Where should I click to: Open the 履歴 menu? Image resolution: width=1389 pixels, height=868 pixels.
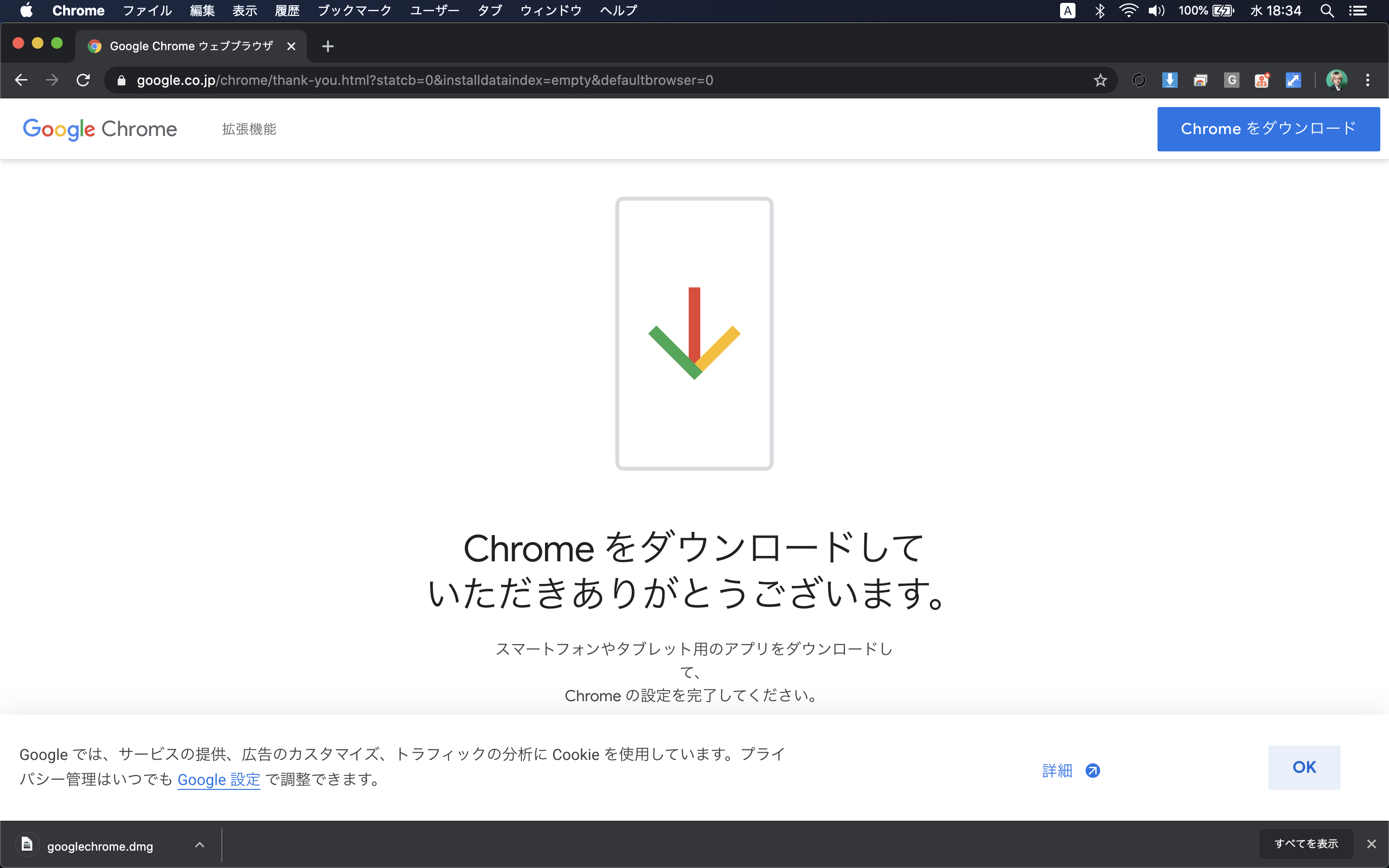coord(287,10)
